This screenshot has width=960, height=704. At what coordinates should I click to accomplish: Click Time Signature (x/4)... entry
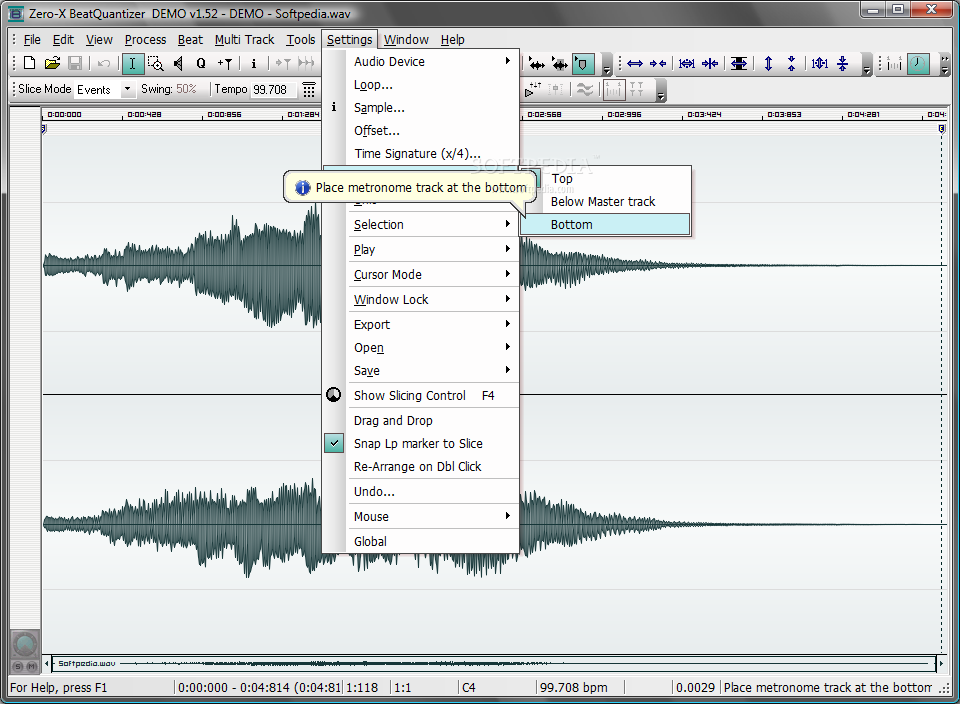421,154
